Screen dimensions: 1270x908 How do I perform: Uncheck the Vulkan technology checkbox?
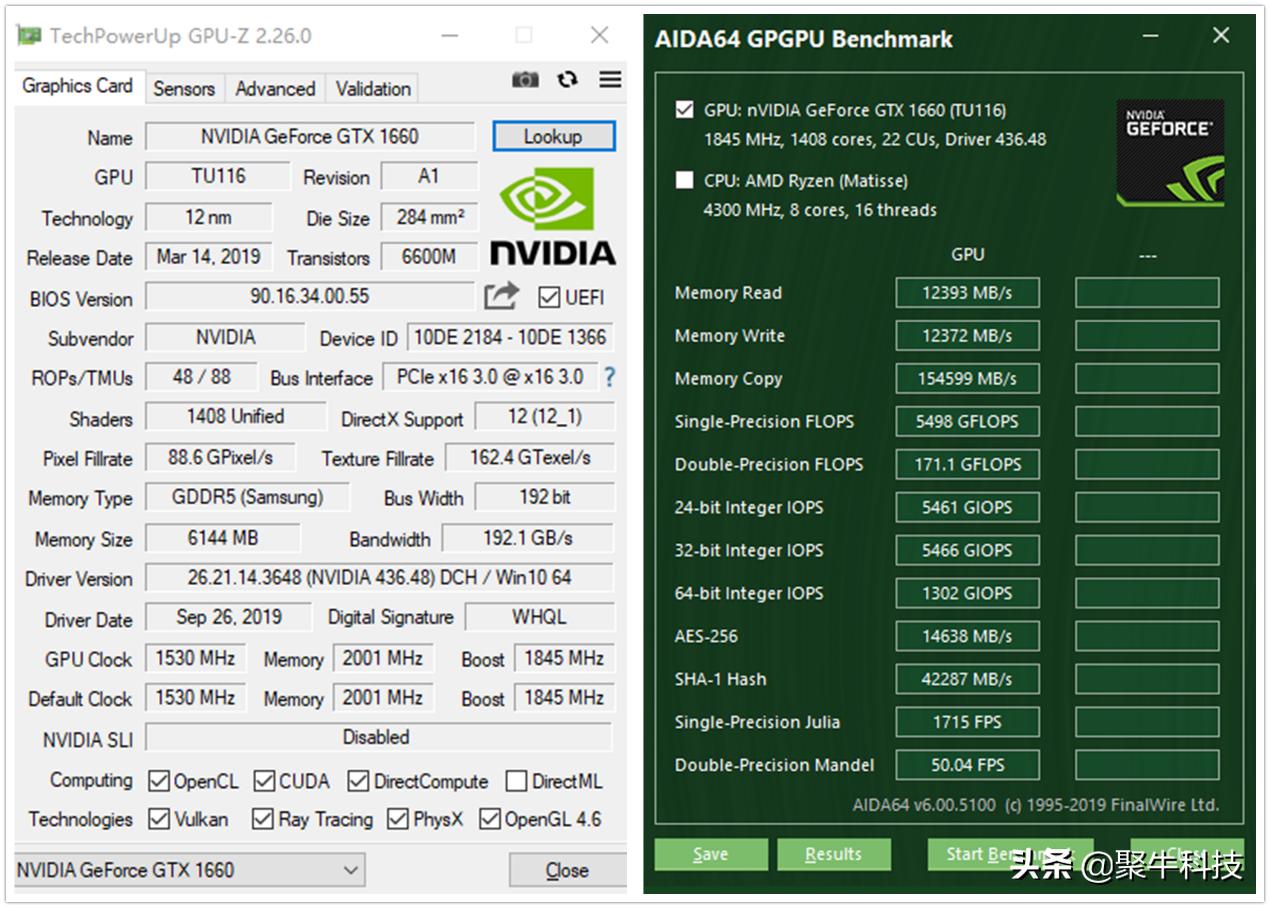(158, 820)
